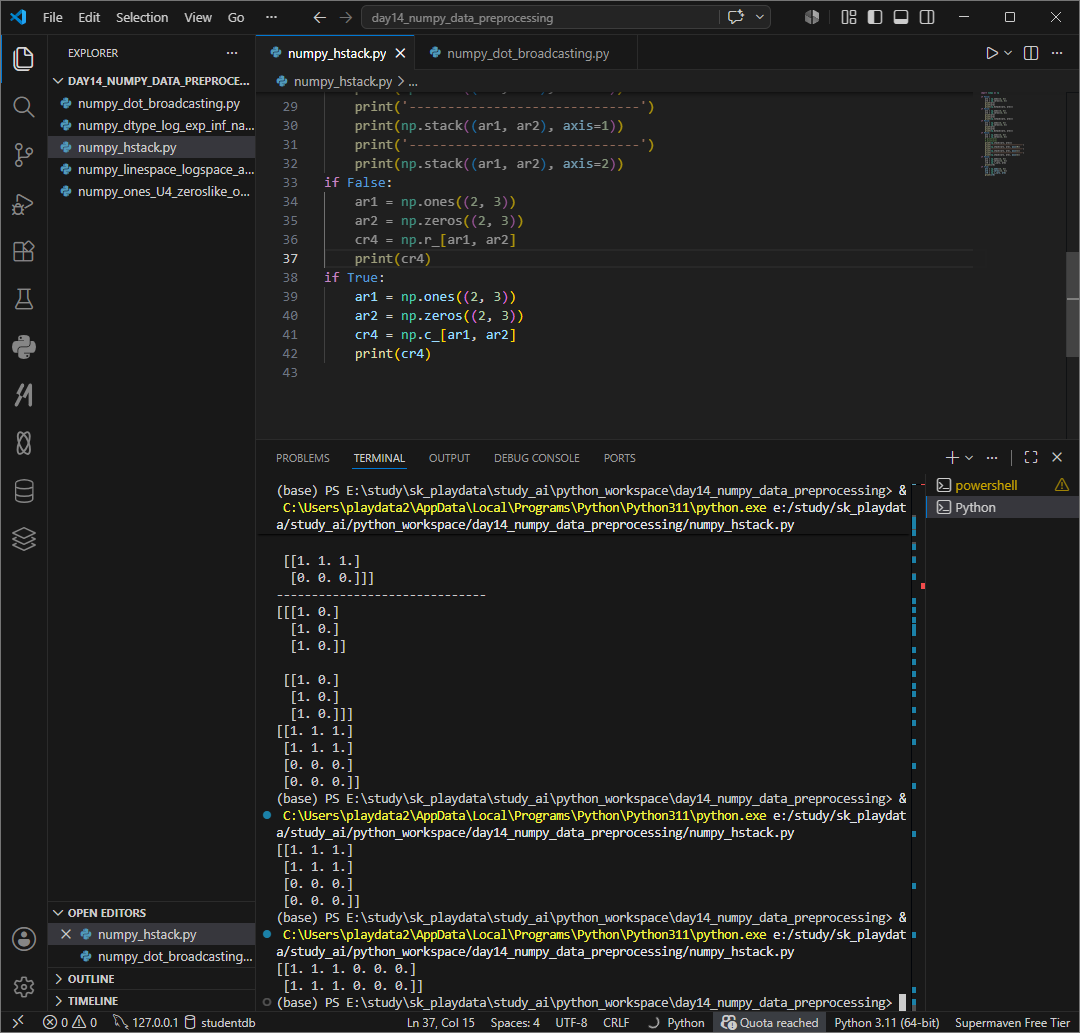This screenshot has width=1080, height=1033.
Task: Open numpy_dtype_log_exp_inf_na file in explorer
Action: coord(152,125)
